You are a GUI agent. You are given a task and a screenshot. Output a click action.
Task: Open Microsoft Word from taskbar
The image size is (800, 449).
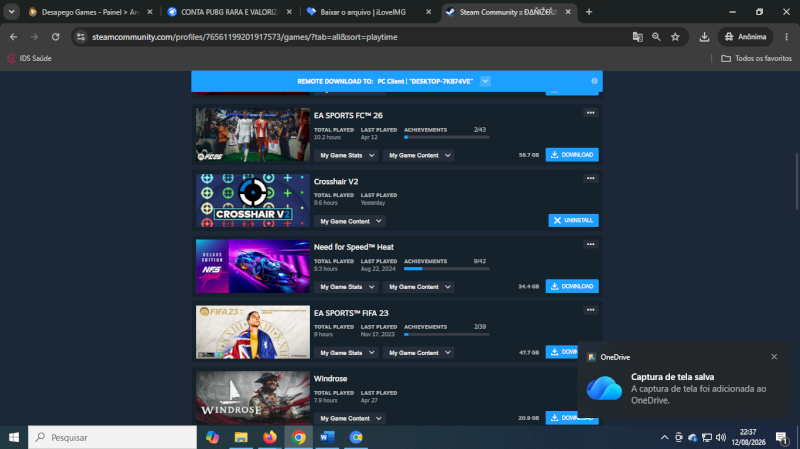tap(327, 437)
